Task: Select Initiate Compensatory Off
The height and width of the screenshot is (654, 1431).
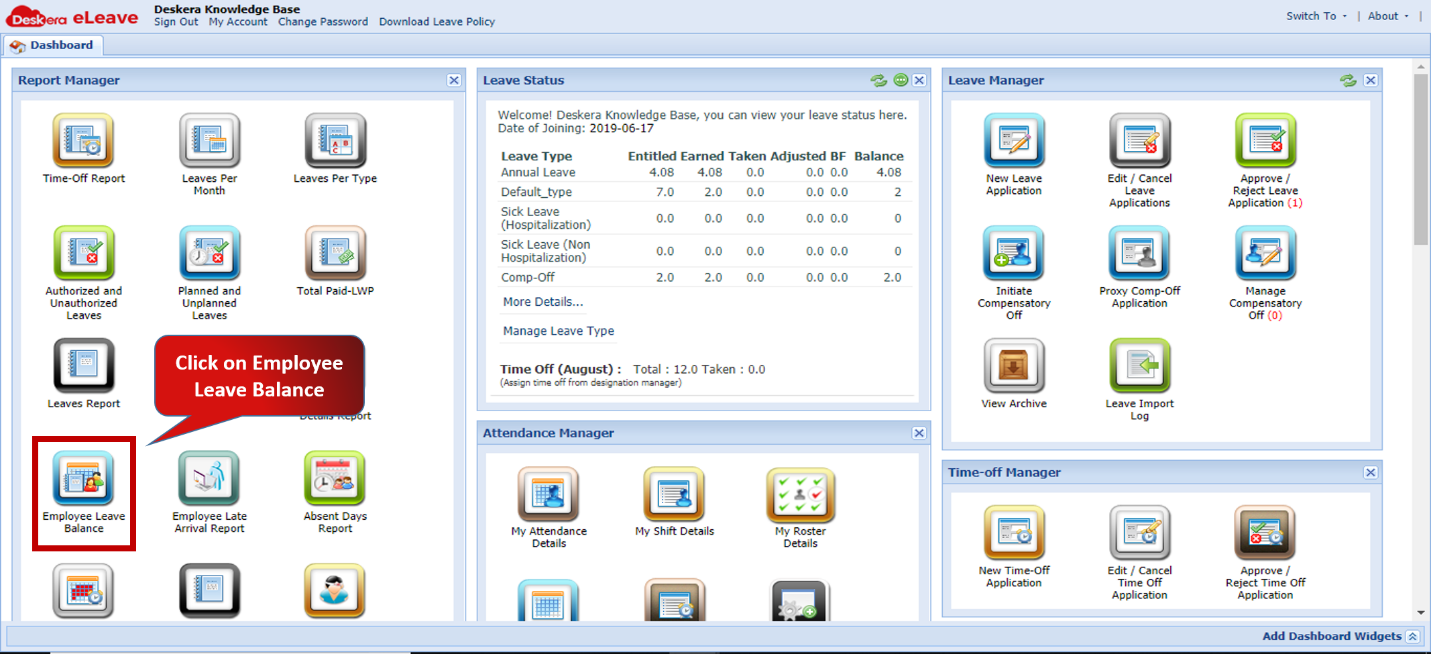Action: point(1013,252)
